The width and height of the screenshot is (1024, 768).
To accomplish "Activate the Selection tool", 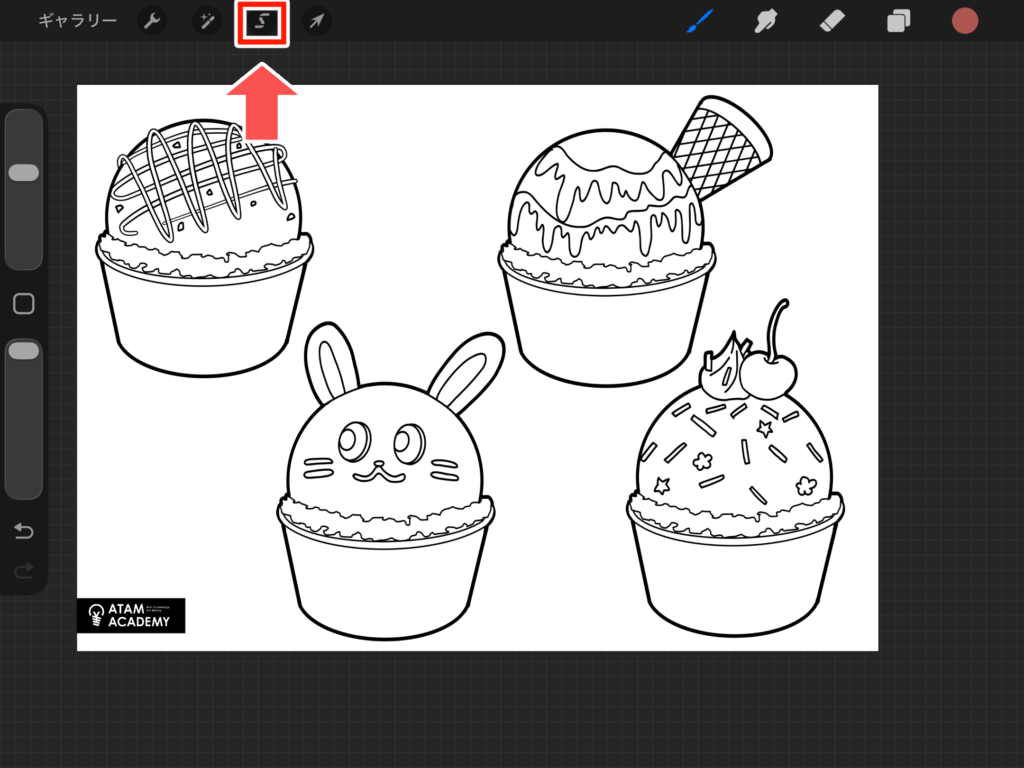I will pyautogui.click(x=262, y=22).
